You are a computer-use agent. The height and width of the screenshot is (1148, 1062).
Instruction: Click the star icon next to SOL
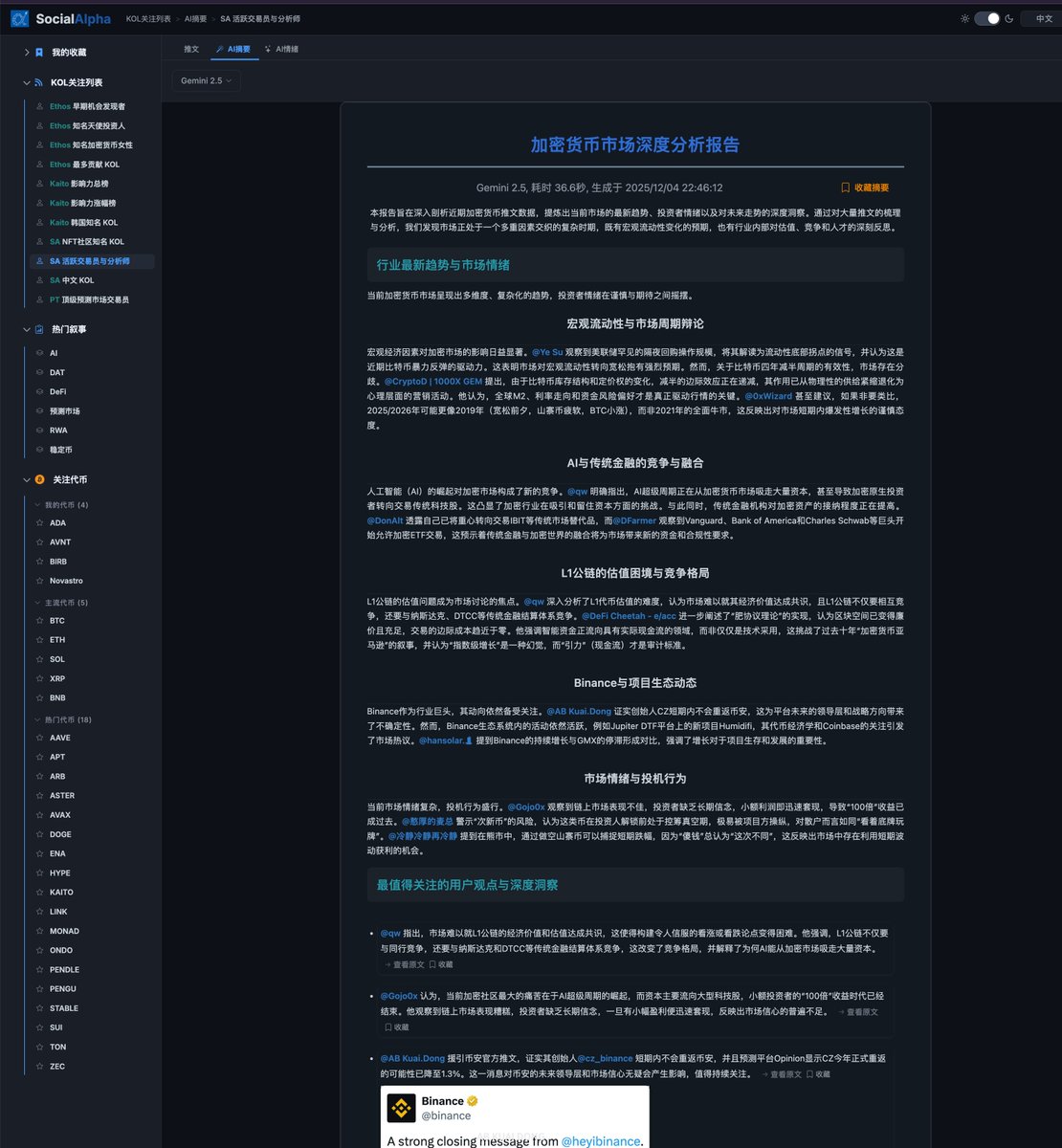[x=39, y=659]
